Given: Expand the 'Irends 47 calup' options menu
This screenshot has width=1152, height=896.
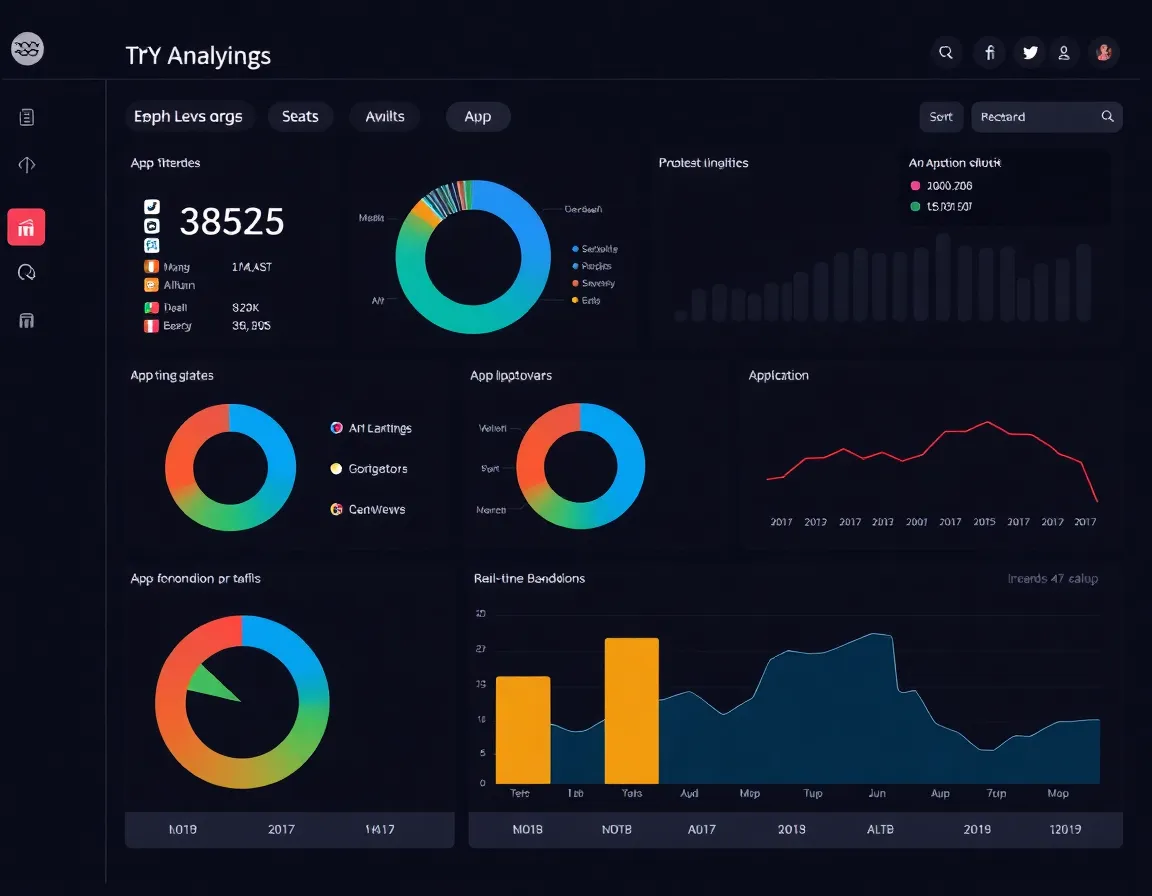Looking at the screenshot, I should tap(1053, 578).
